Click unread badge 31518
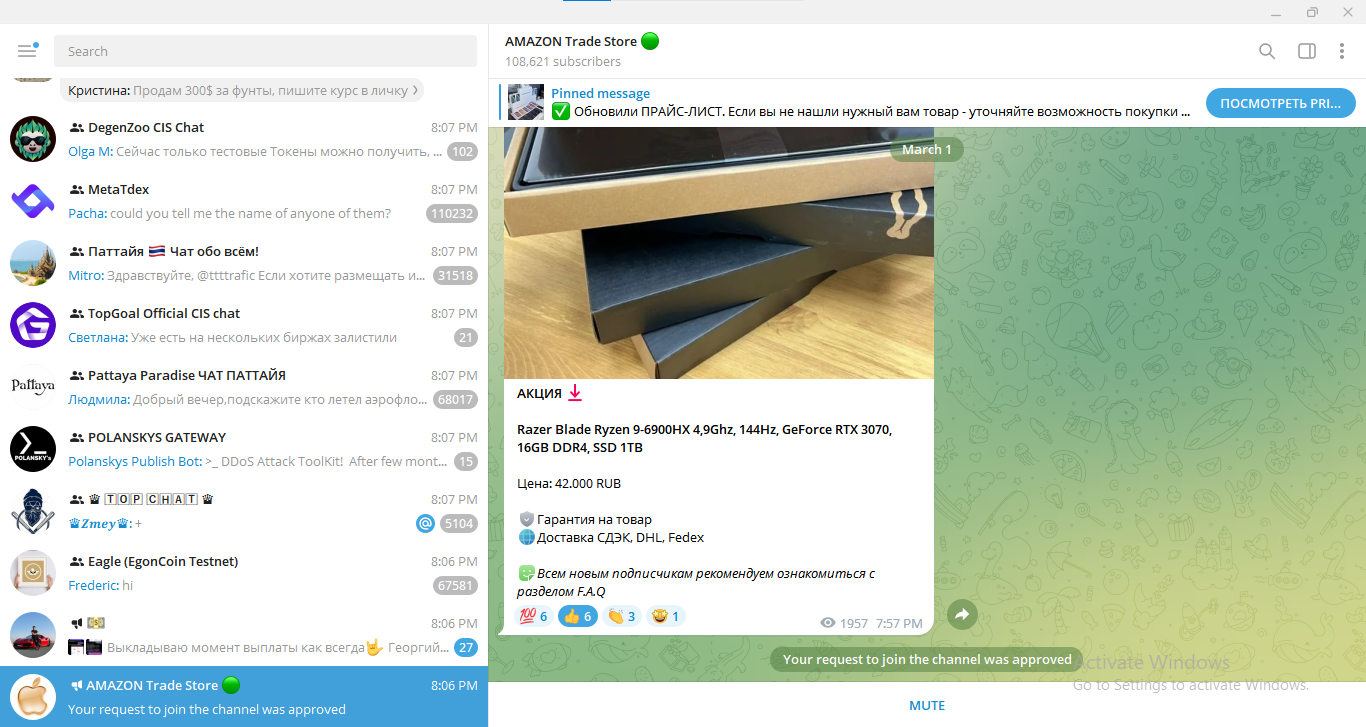The height and width of the screenshot is (727, 1366). click(455, 275)
